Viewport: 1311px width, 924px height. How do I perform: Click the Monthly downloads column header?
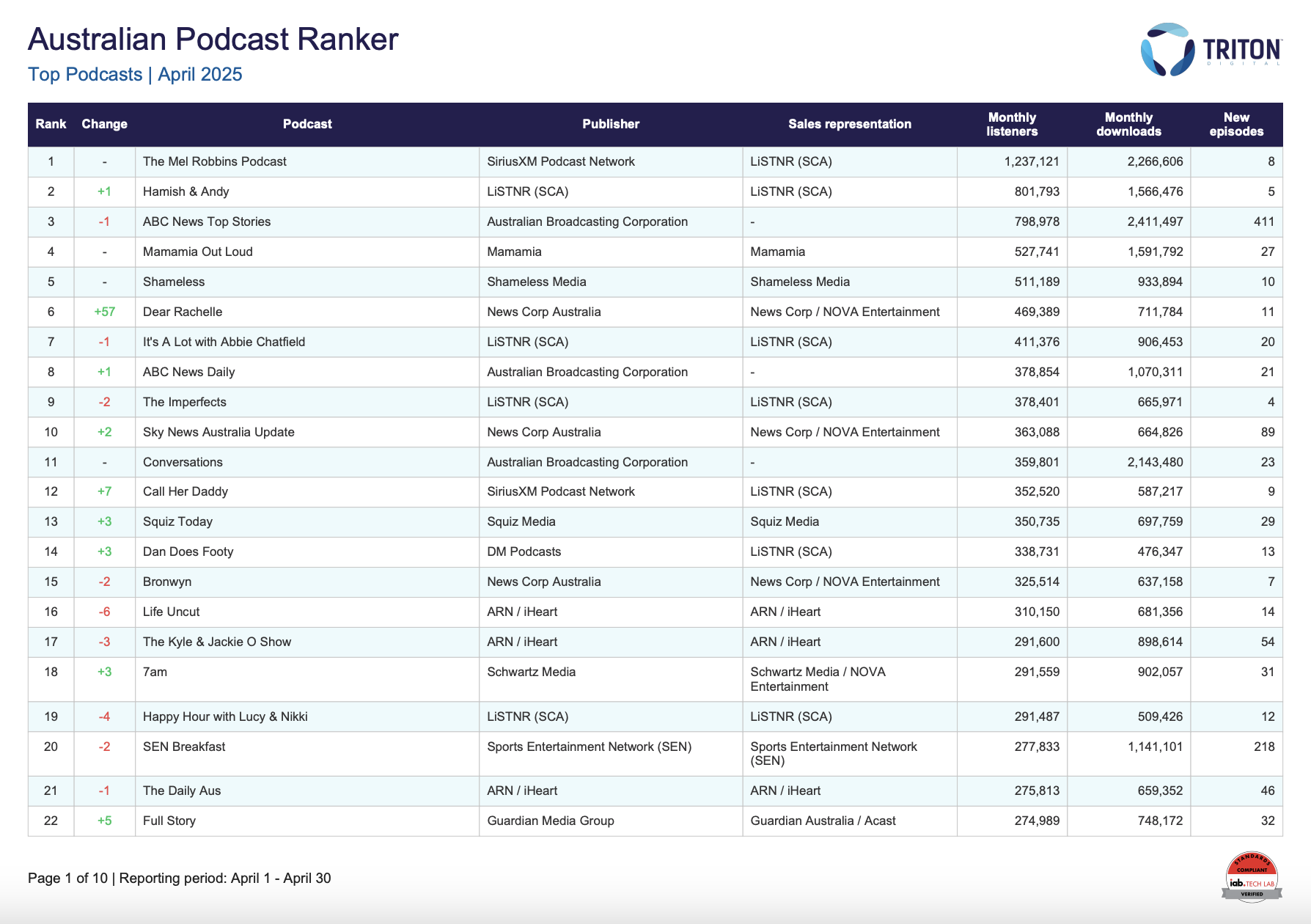pos(1128,124)
